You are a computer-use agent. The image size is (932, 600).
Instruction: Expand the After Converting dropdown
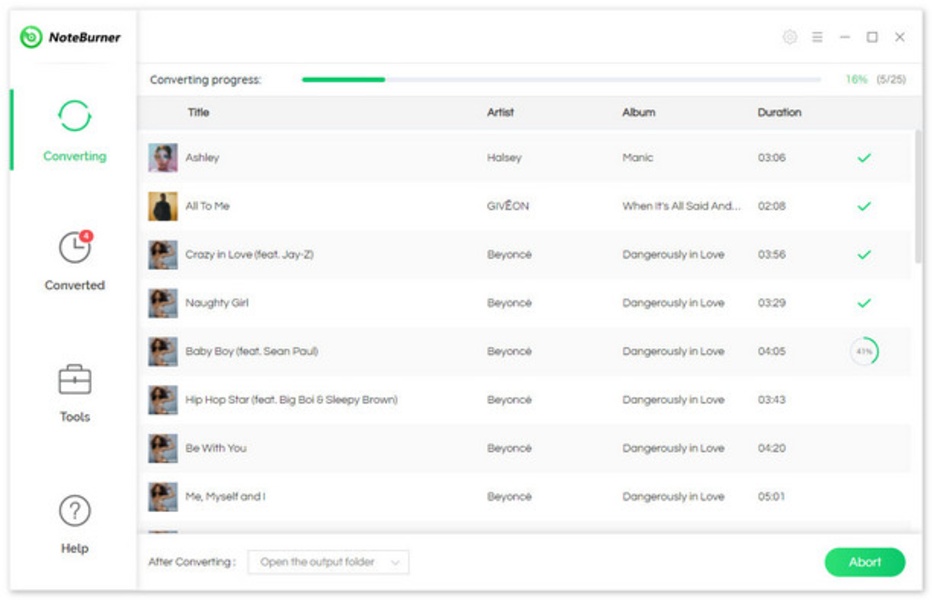328,562
